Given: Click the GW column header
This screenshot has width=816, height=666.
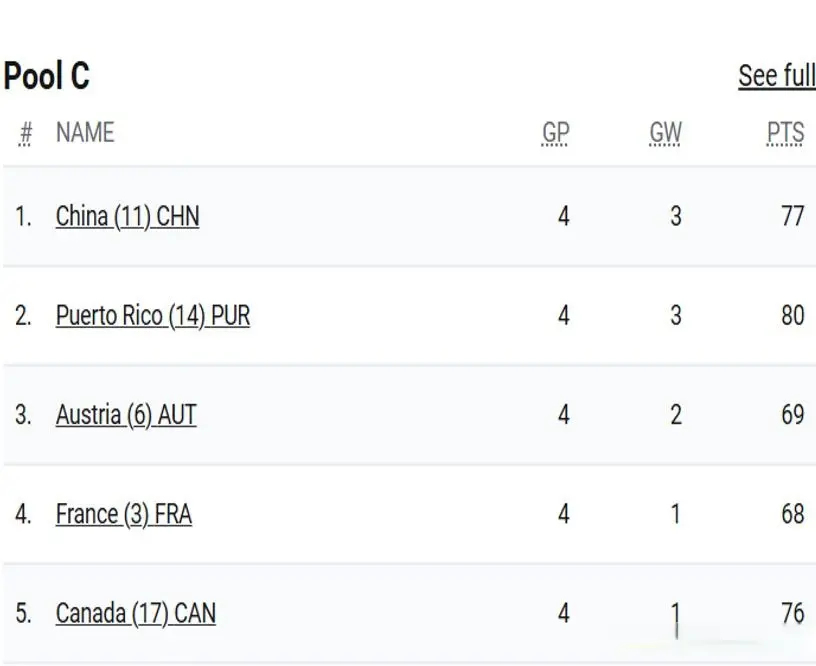Looking at the screenshot, I should [x=665, y=133].
